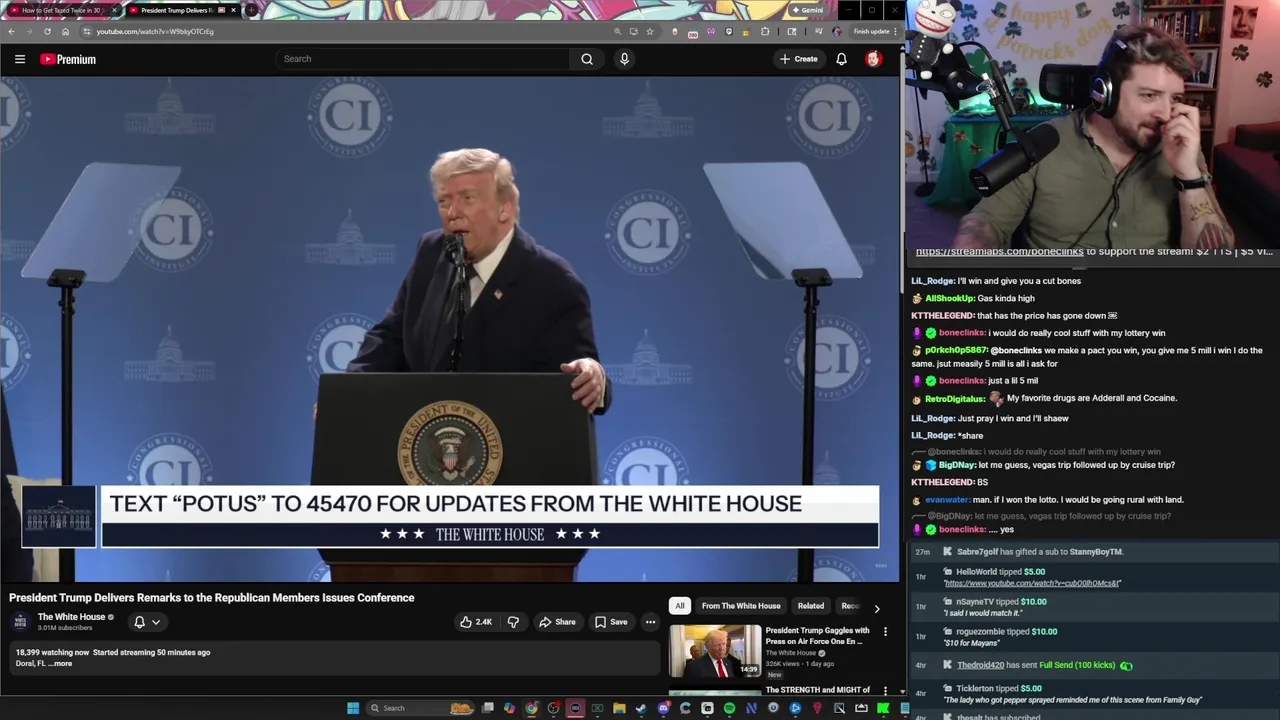Open The White House channel name link
The height and width of the screenshot is (720, 1280).
coord(71,617)
